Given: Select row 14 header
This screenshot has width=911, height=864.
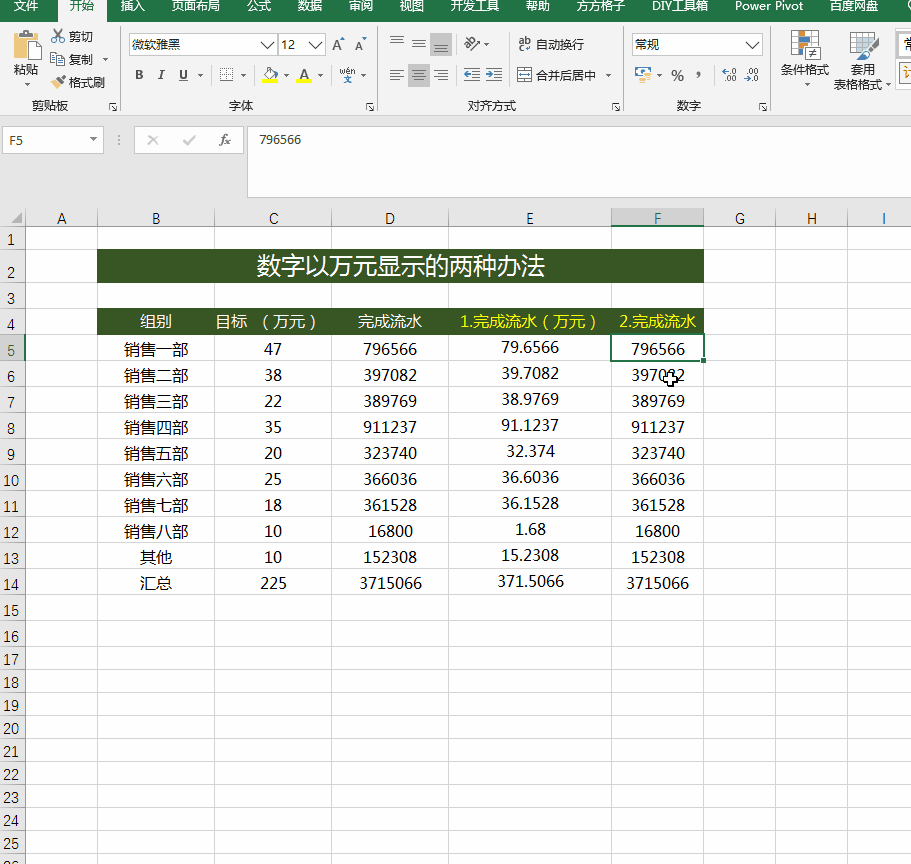Looking at the screenshot, I should (x=12, y=583).
